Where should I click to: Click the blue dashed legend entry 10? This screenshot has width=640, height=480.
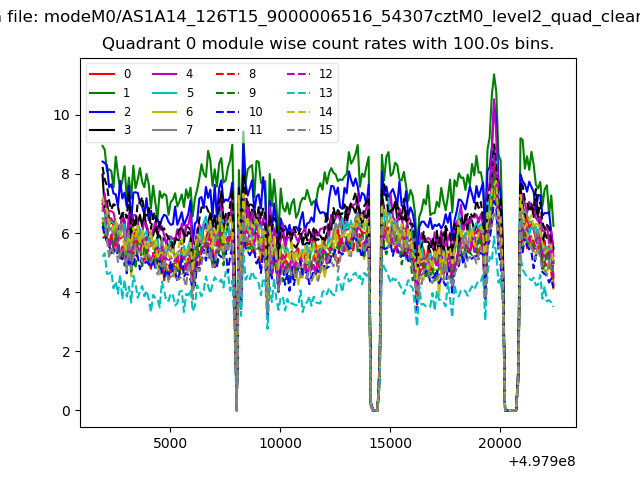coord(226,112)
